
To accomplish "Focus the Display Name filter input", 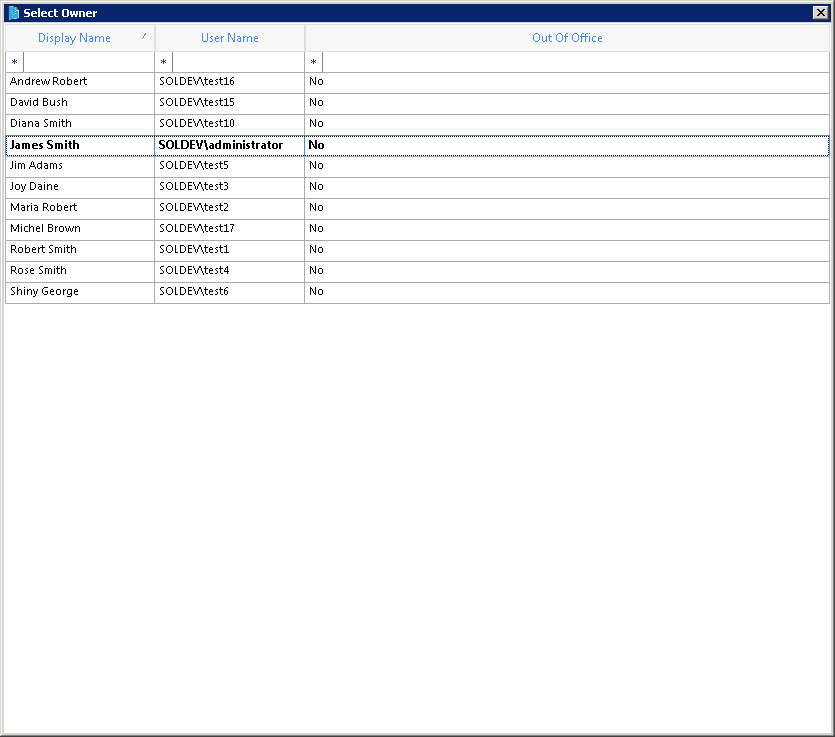I will tap(89, 62).
